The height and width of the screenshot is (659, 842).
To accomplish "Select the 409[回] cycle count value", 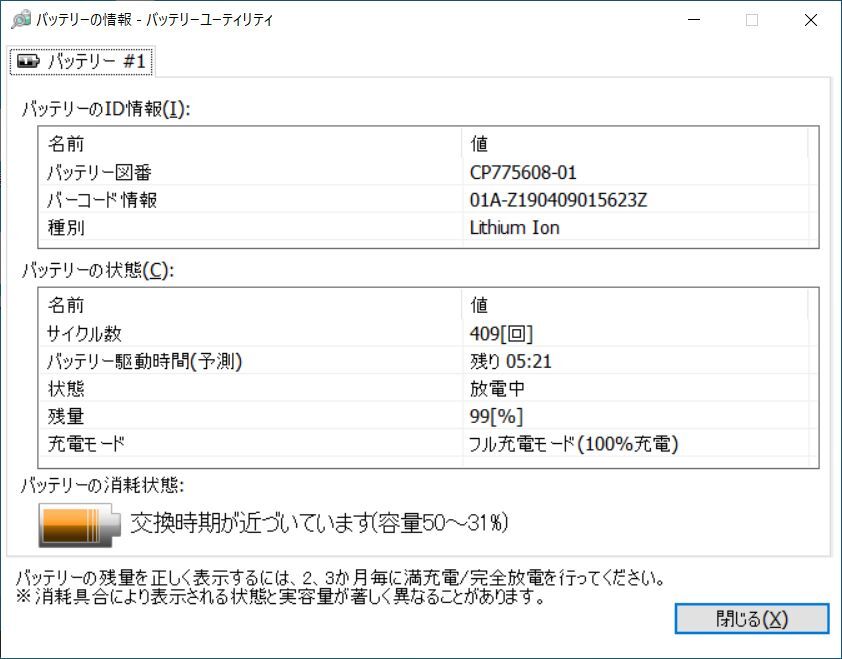I will (x=501, y=334).
